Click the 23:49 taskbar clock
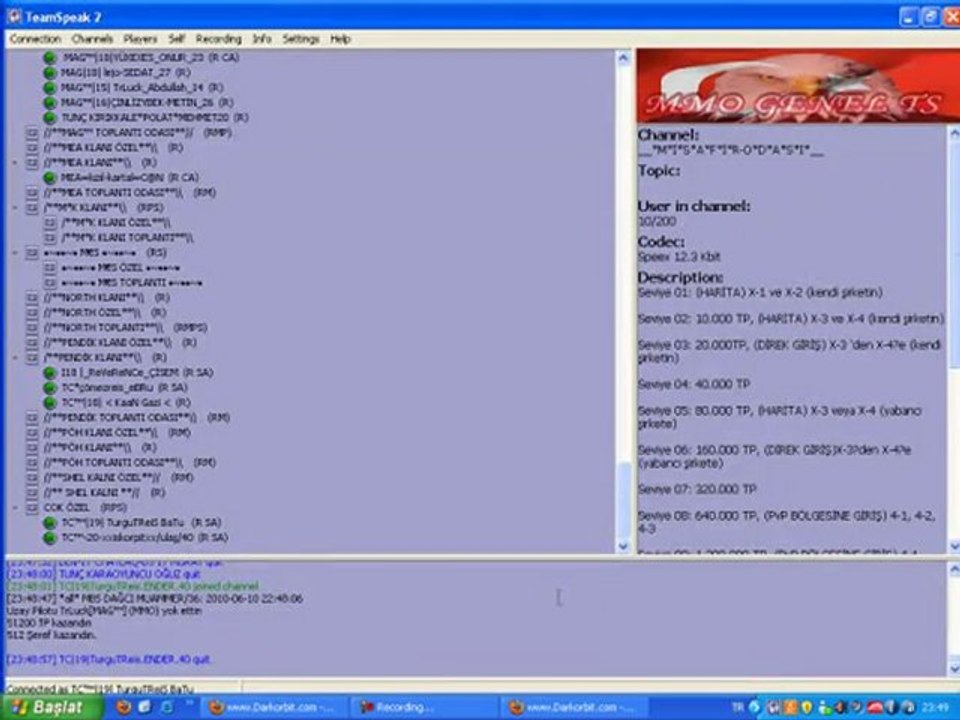 click(x=937, y=707)
